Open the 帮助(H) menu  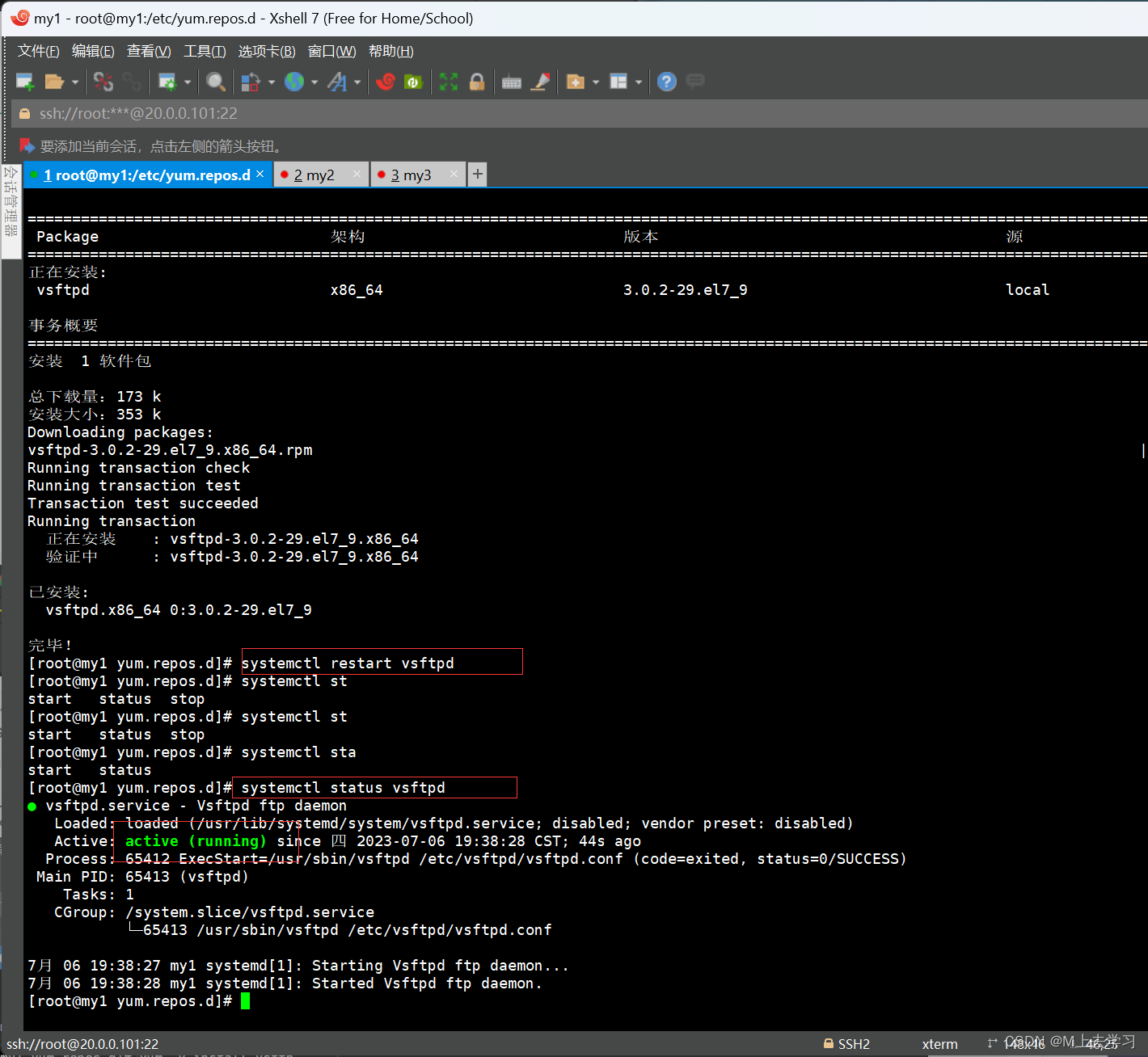391,51
